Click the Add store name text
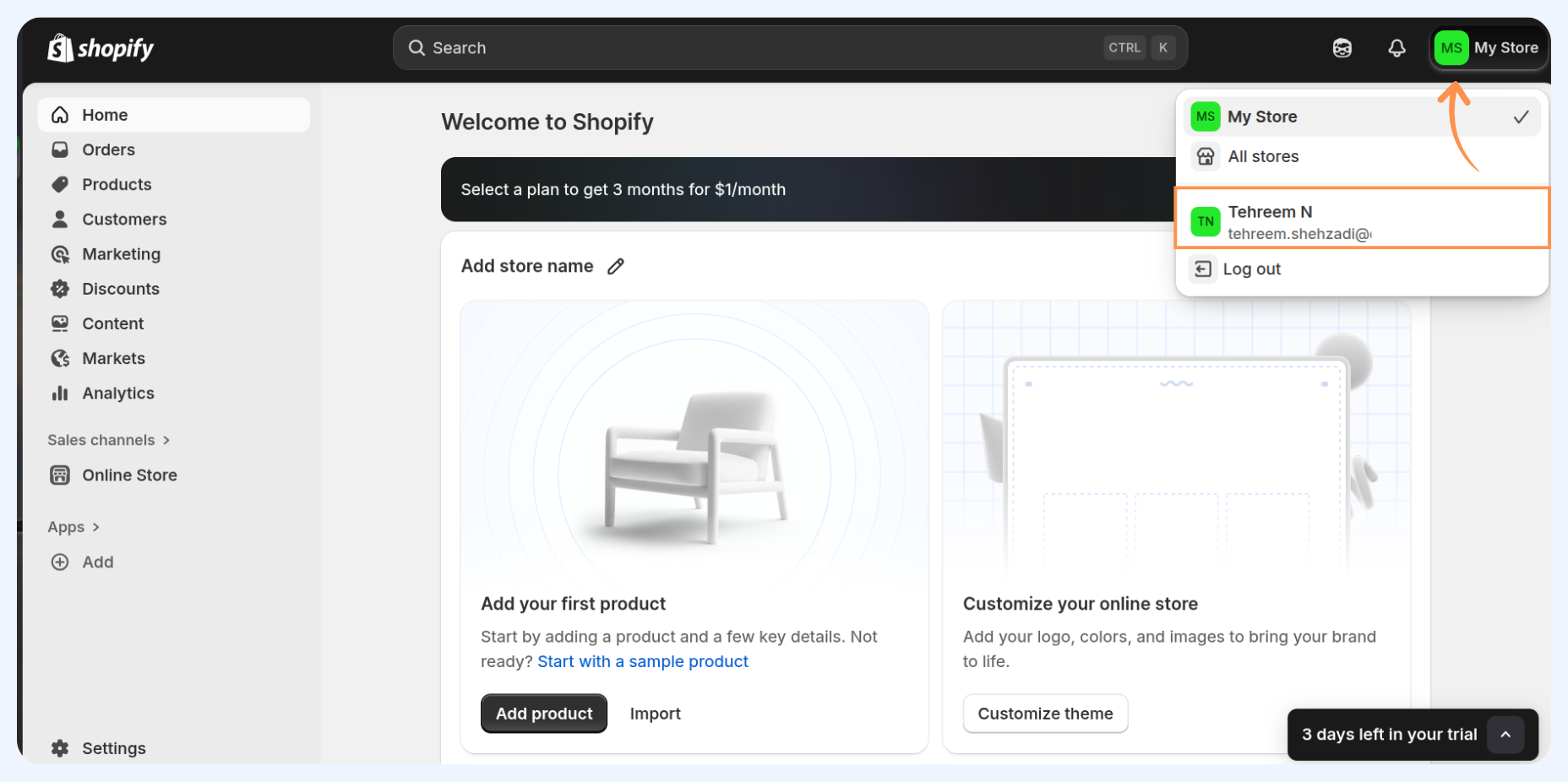 [527, 266]
